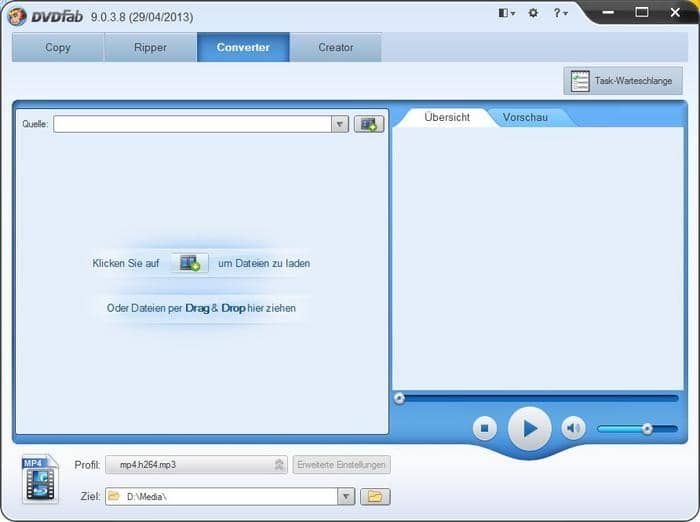Switch to the Copy tab
The image size is (700, 522).
(x=58, y=47)
